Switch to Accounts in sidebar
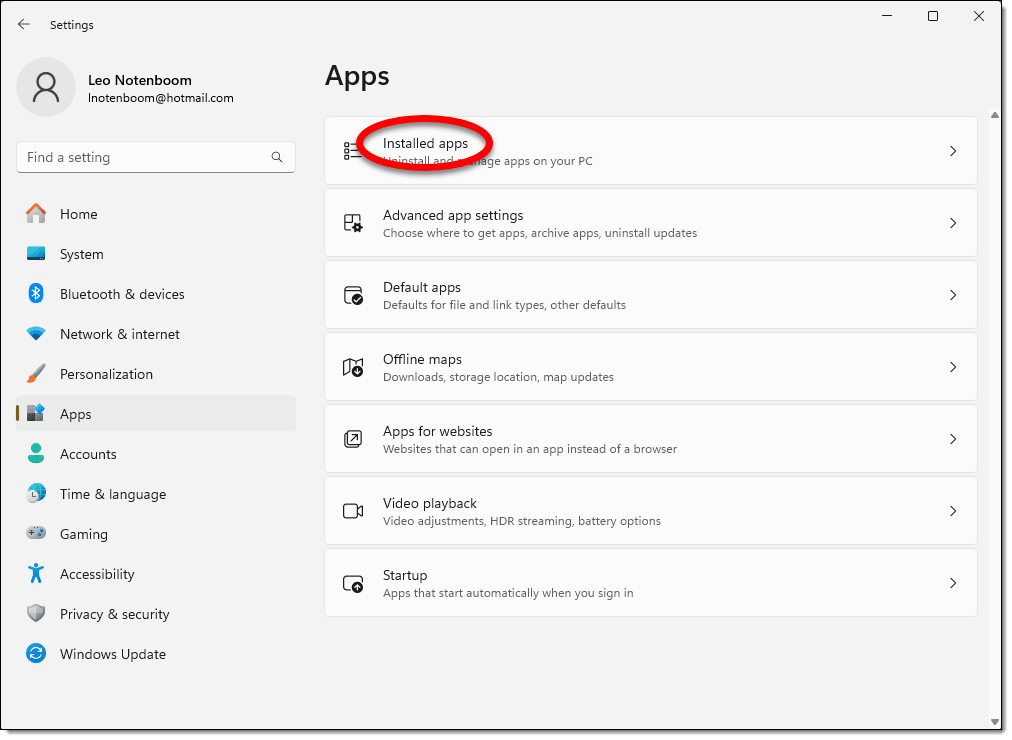The width and height of the screenshot is (1012, 740). click(88, 454)
